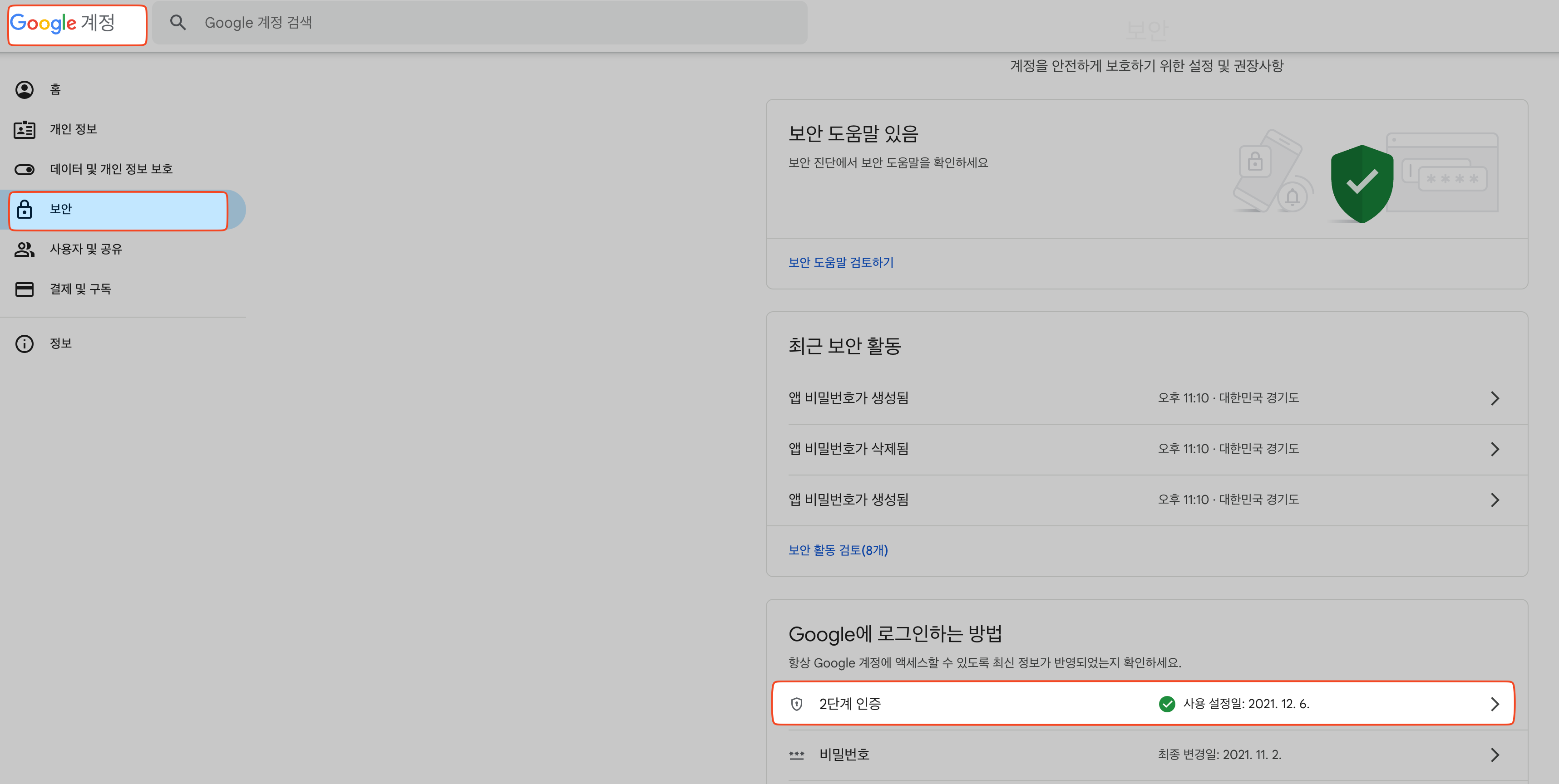Open the 2단계 인증 row chevron

[x=1495, y=704]
